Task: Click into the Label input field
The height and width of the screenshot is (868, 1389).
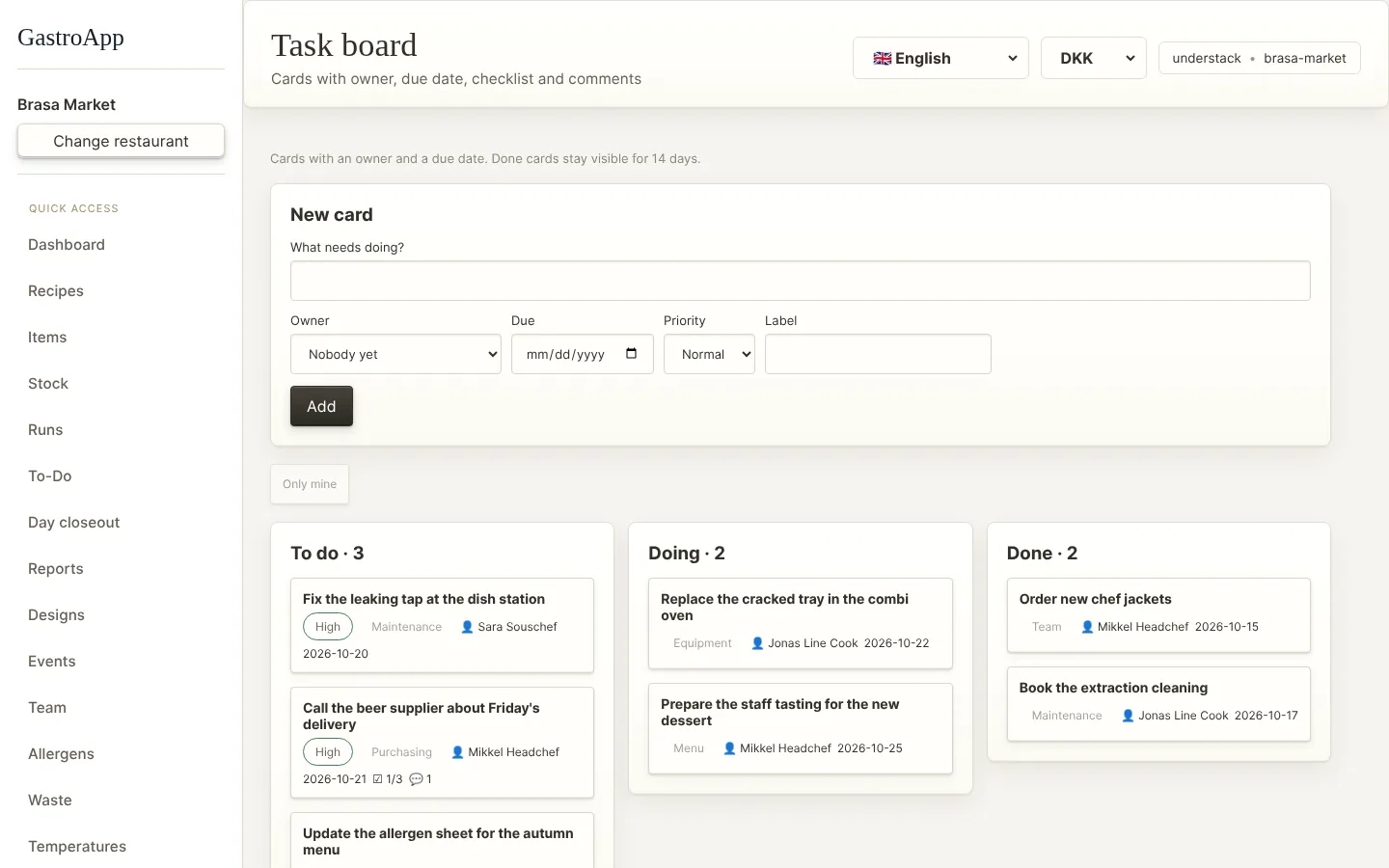Action: (x=878, y=354)
